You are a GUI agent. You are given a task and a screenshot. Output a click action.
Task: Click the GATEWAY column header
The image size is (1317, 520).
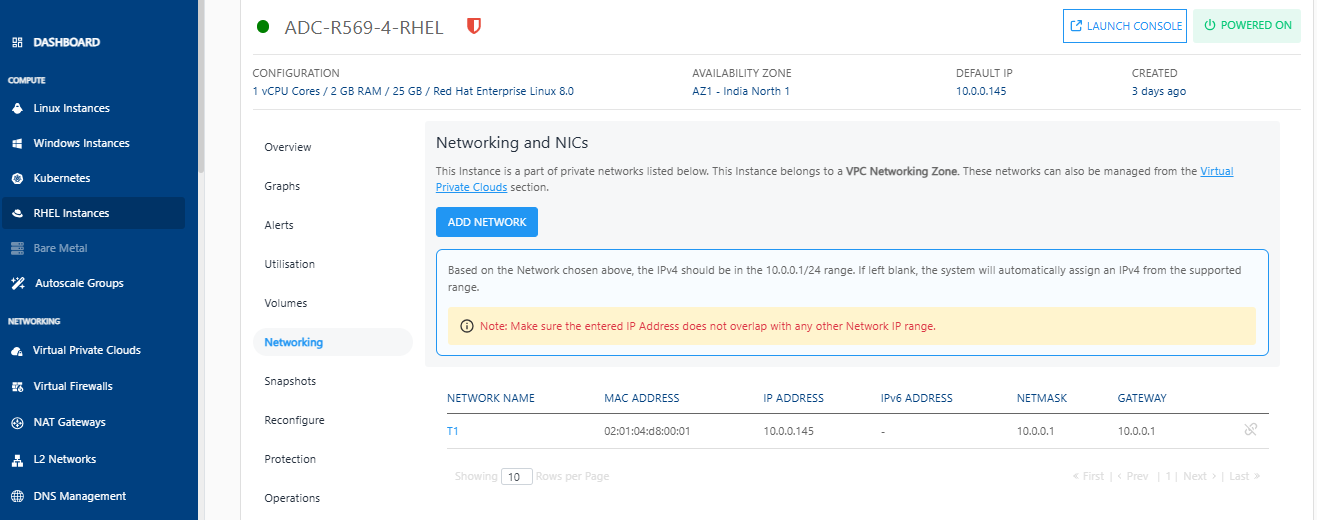[1142, 398]
